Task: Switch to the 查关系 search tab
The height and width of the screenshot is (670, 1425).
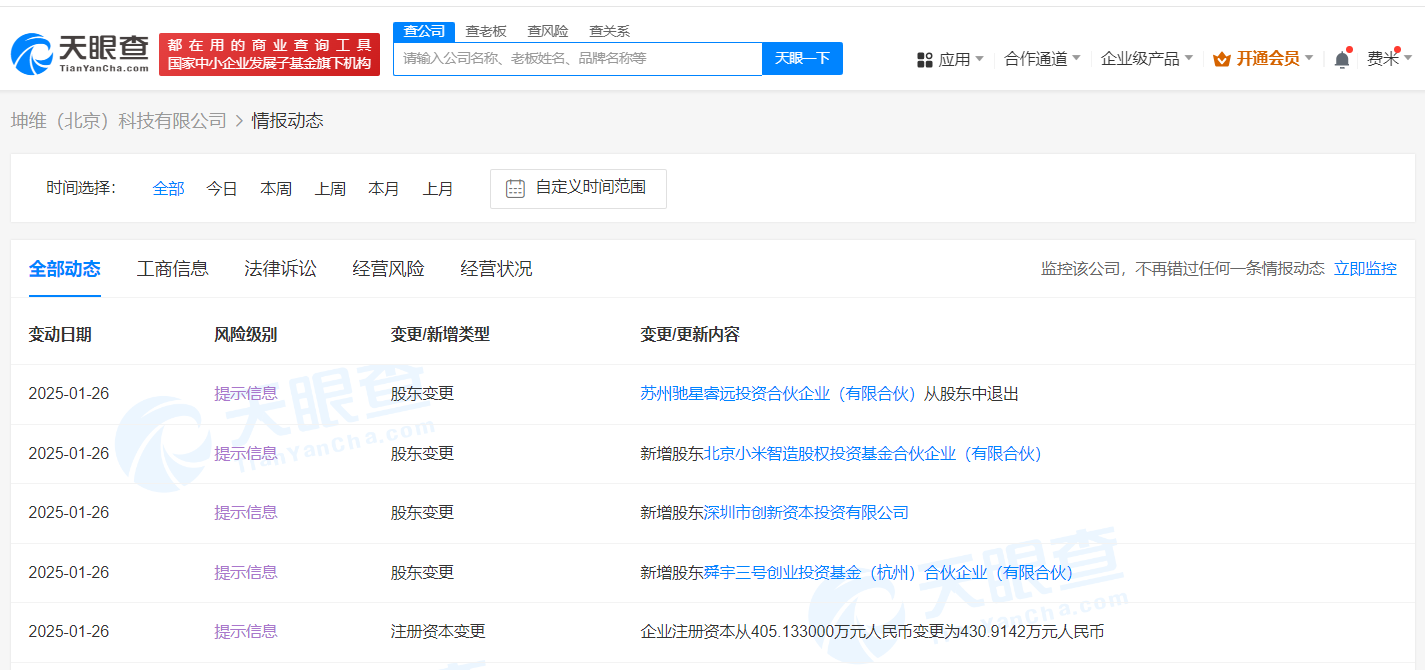Action: [610, 31]
